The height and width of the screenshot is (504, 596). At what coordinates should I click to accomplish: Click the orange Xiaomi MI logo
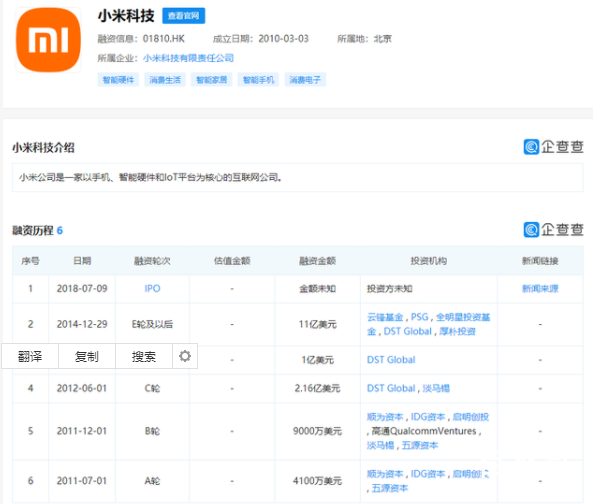(48, 40)
